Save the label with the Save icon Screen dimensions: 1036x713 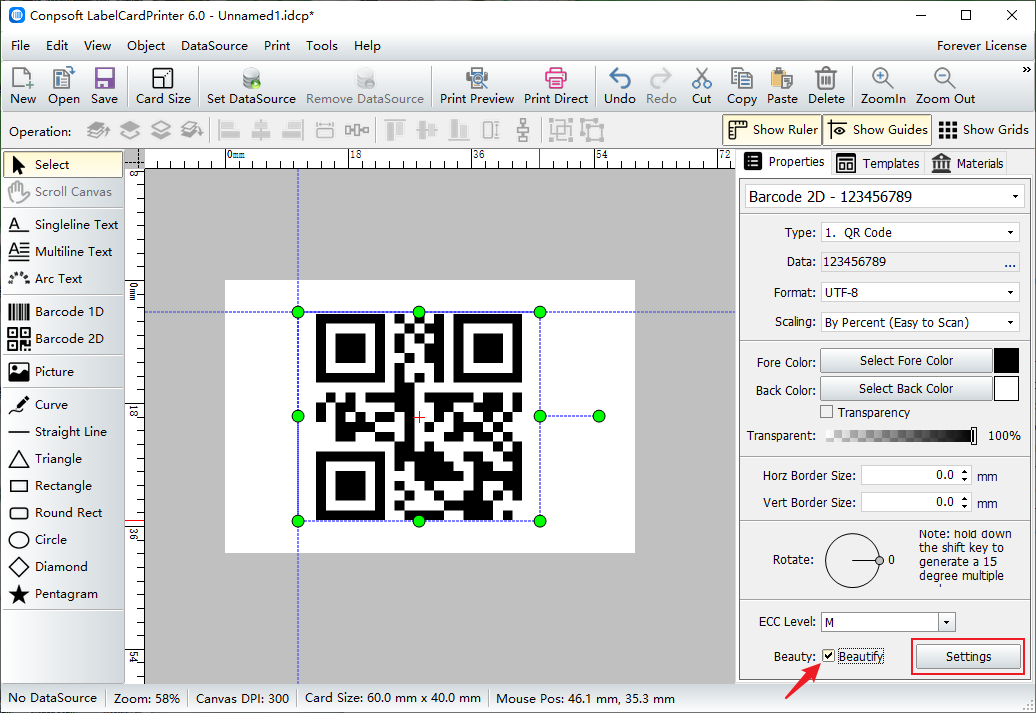pos(104,86)
